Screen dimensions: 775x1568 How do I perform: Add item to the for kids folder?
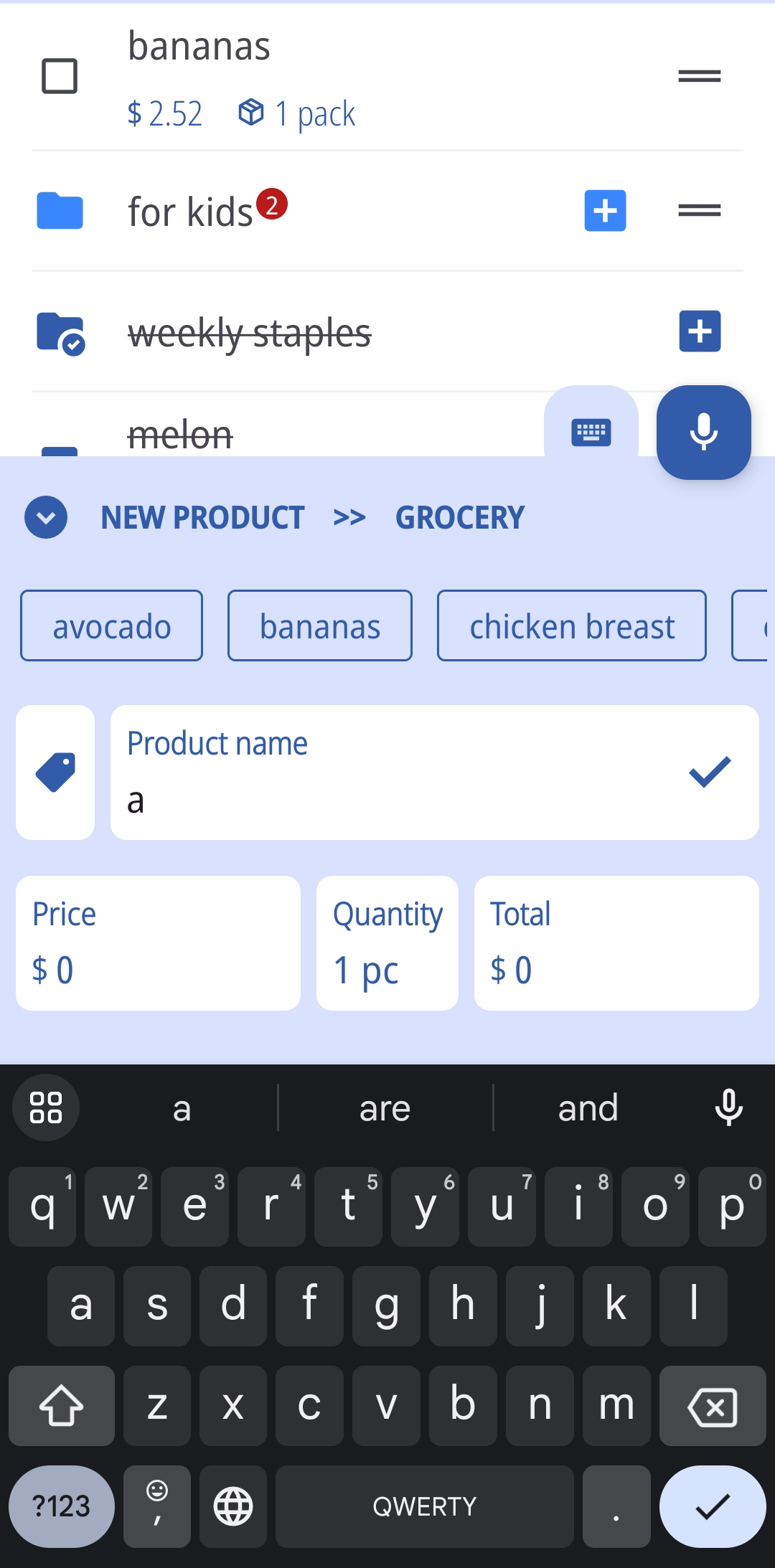coord(605,211)
